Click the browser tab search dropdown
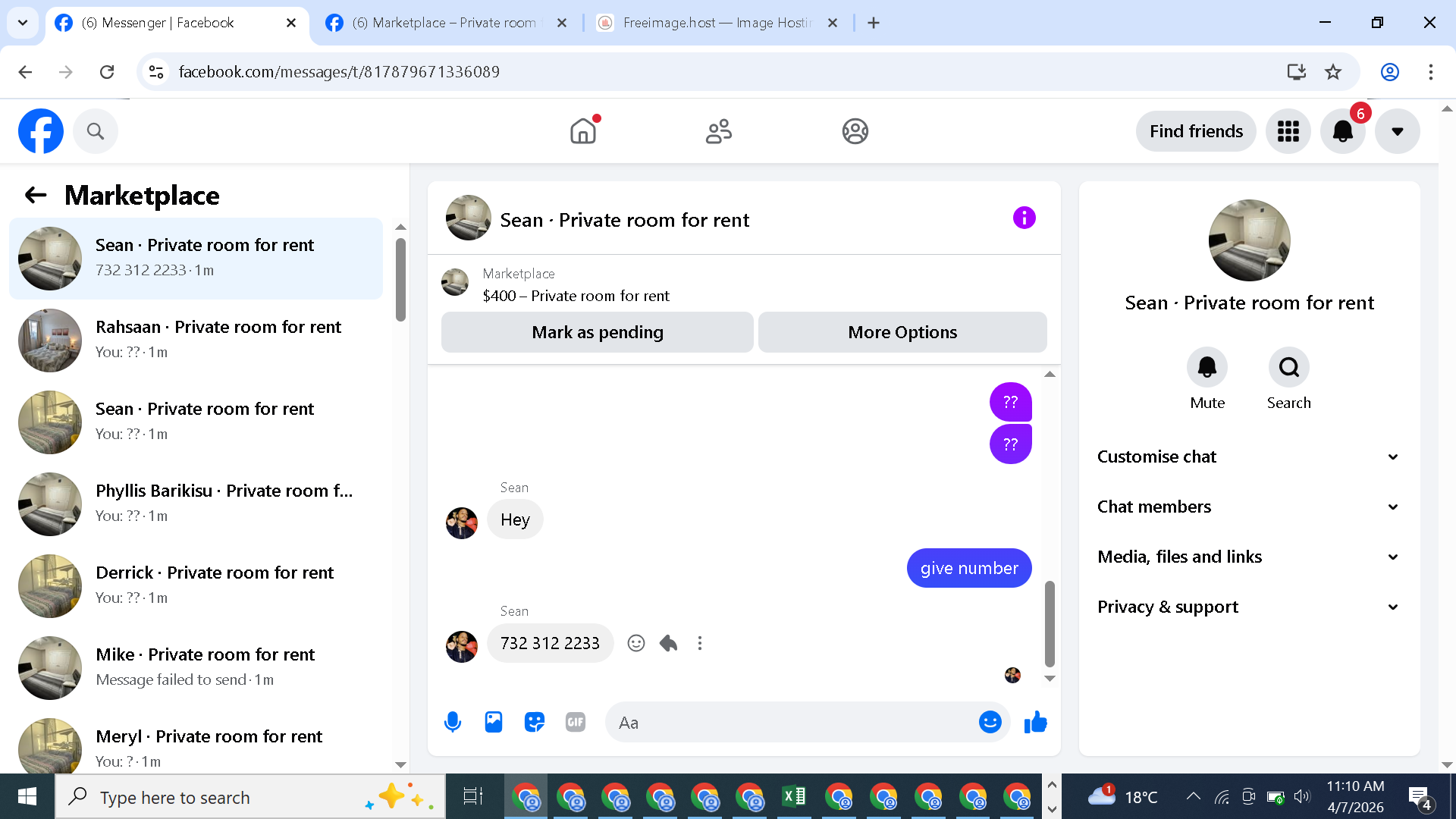The height and width of the screenshot is (819, 1456). [x=23, y=23]
